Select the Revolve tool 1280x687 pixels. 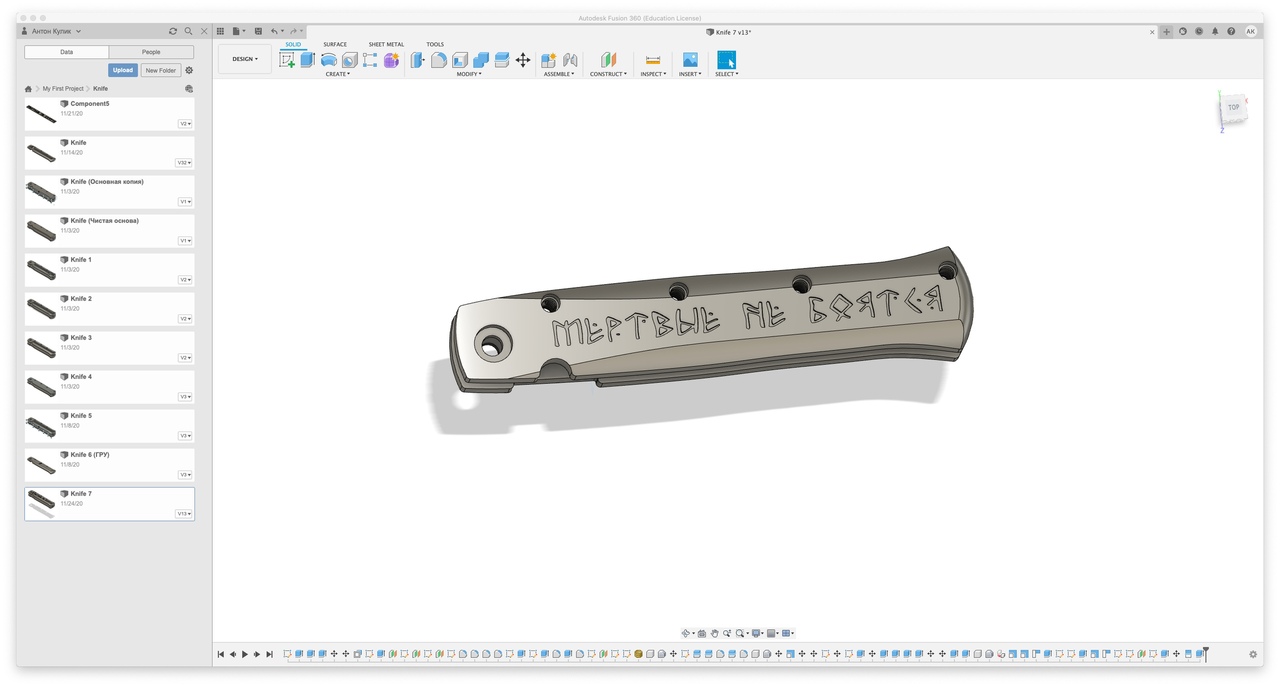coord(329,60)
